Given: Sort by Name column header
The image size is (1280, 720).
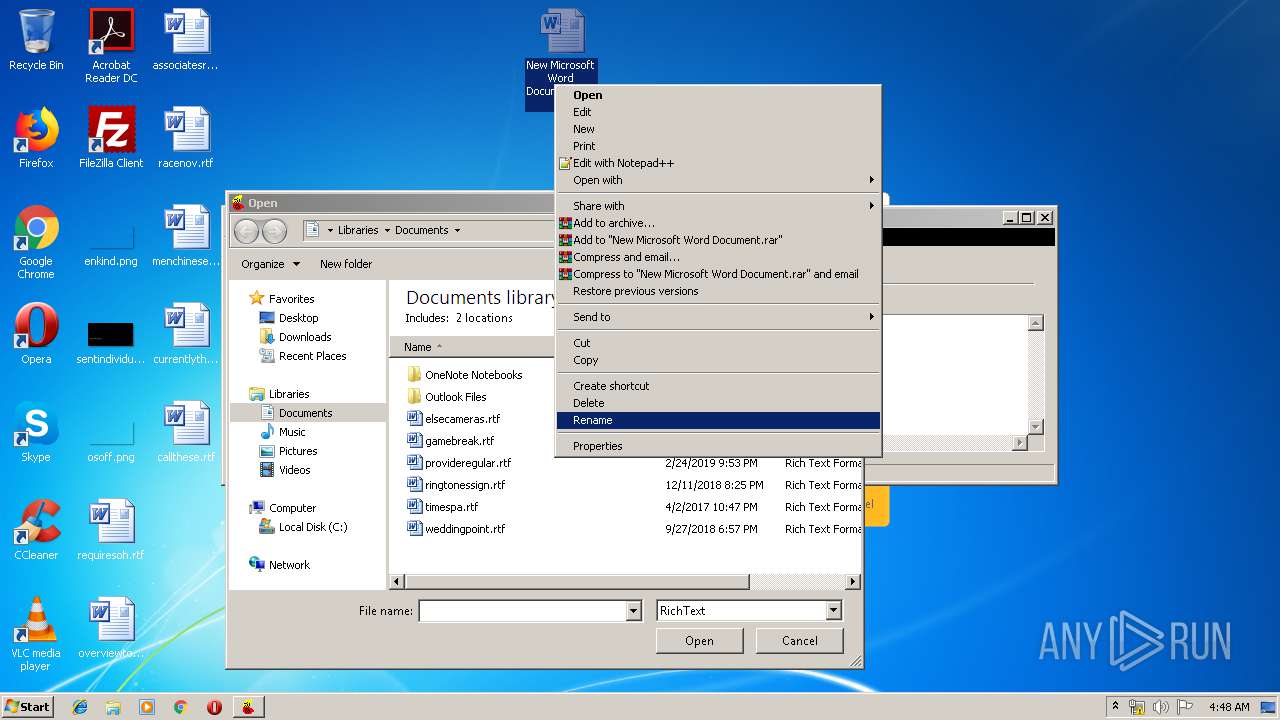Looking at the screenshot, I should (x=470, y=347).
